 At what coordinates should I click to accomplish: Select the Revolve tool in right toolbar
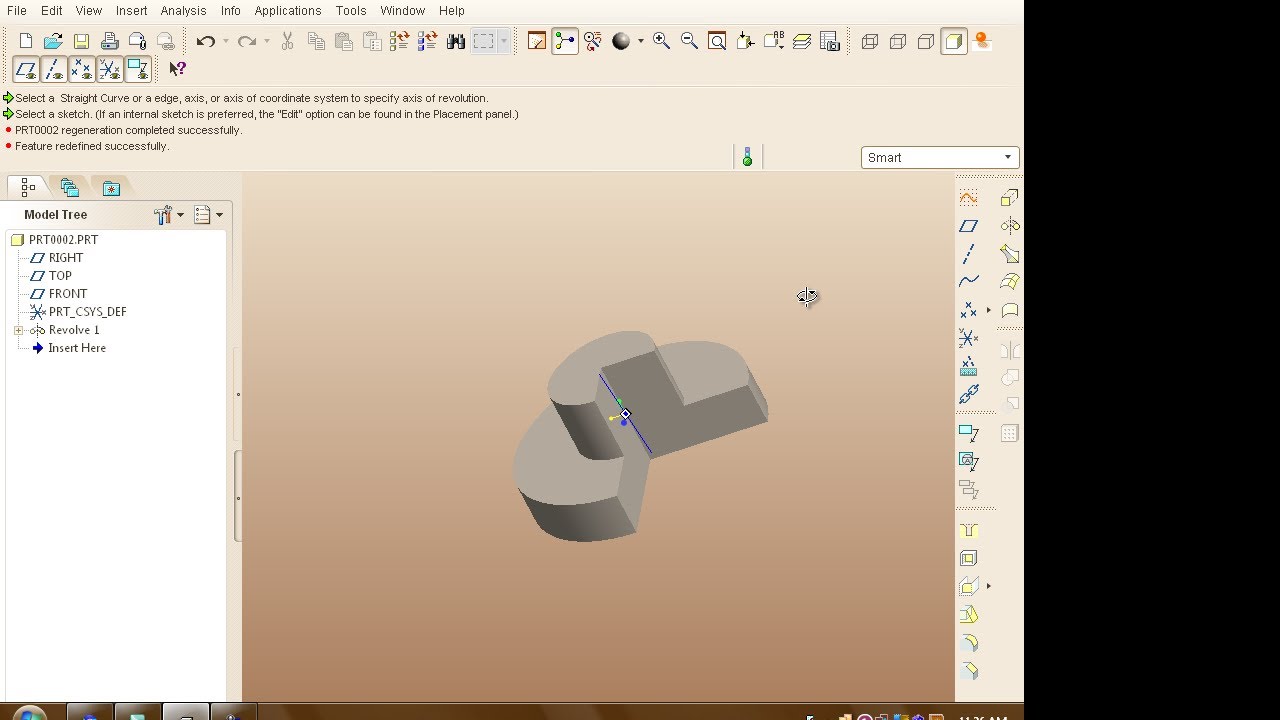point(1010,226)
